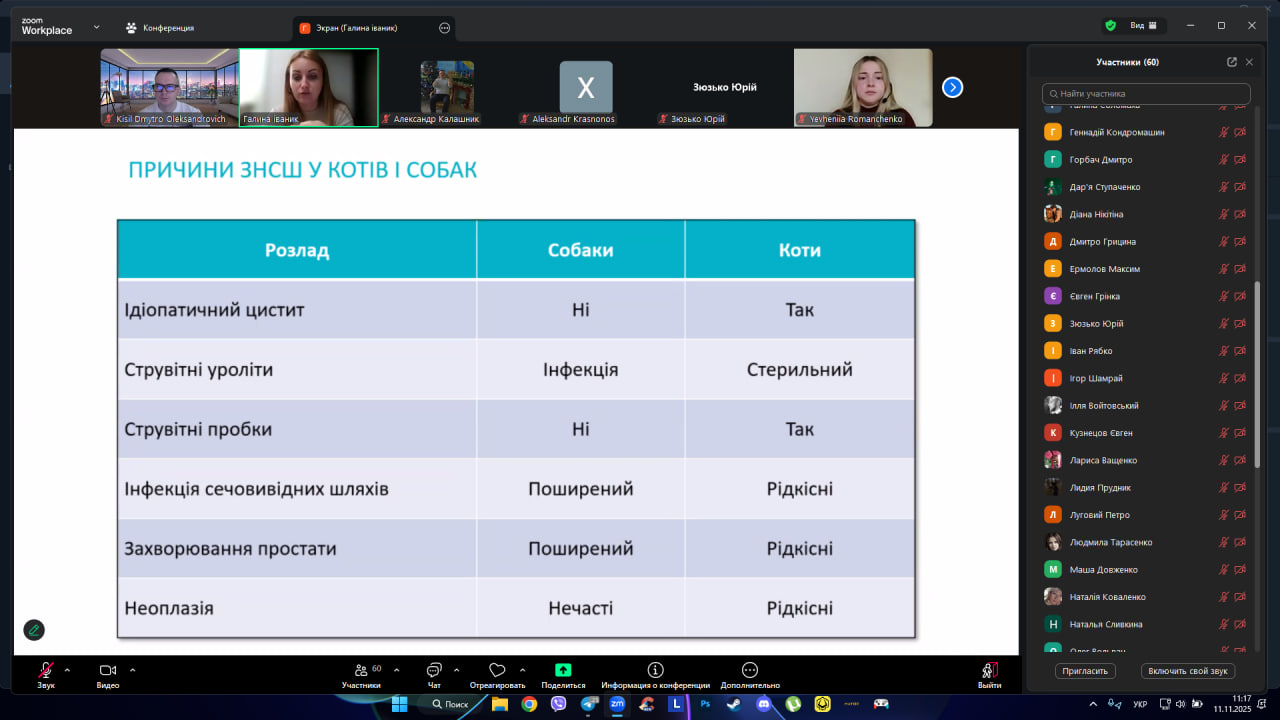Pop out the participants panel
The image size is (1280, 720).
point(1231,62)
